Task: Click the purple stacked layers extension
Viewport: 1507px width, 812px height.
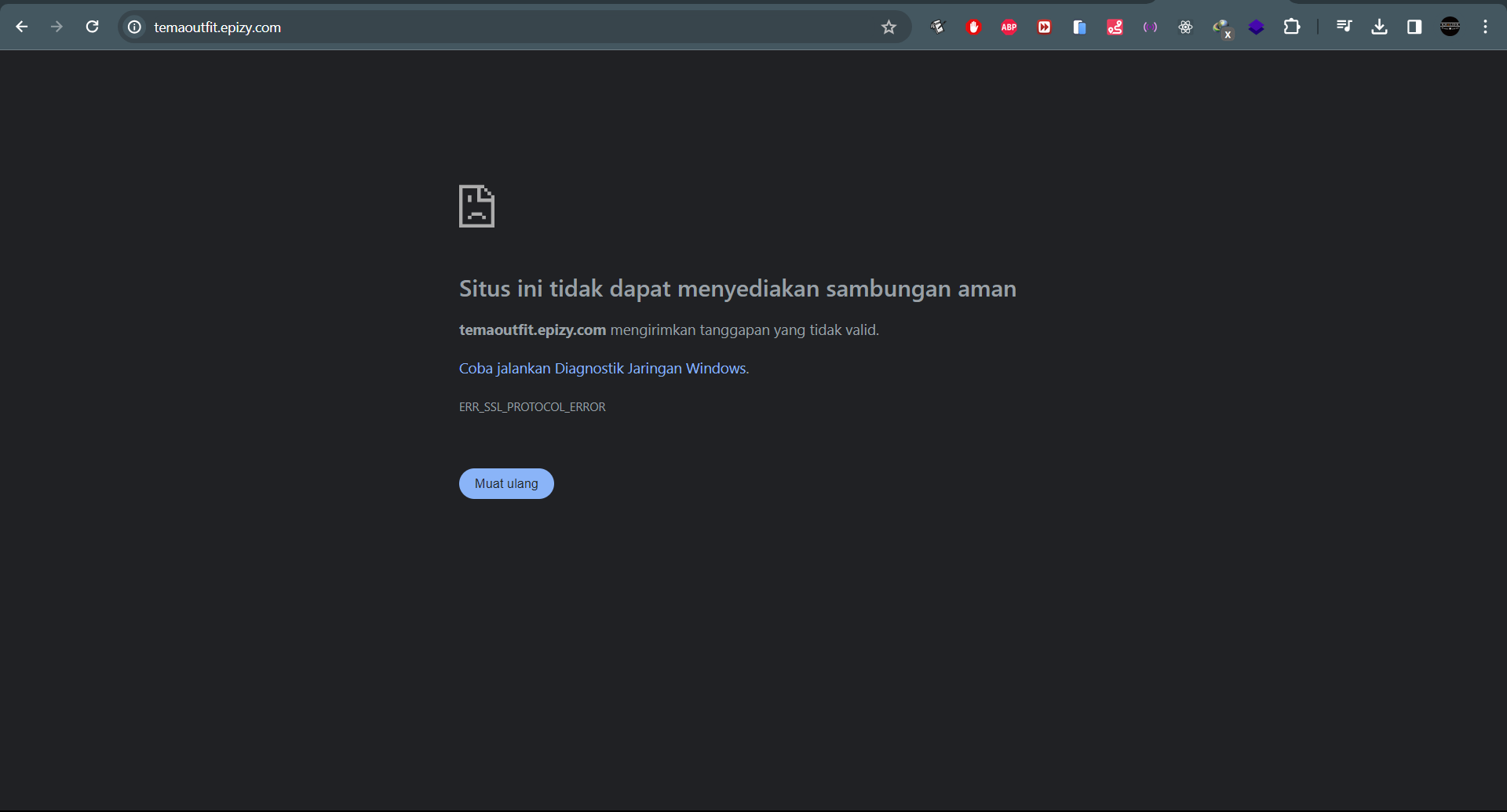Action: (1256, 27)
